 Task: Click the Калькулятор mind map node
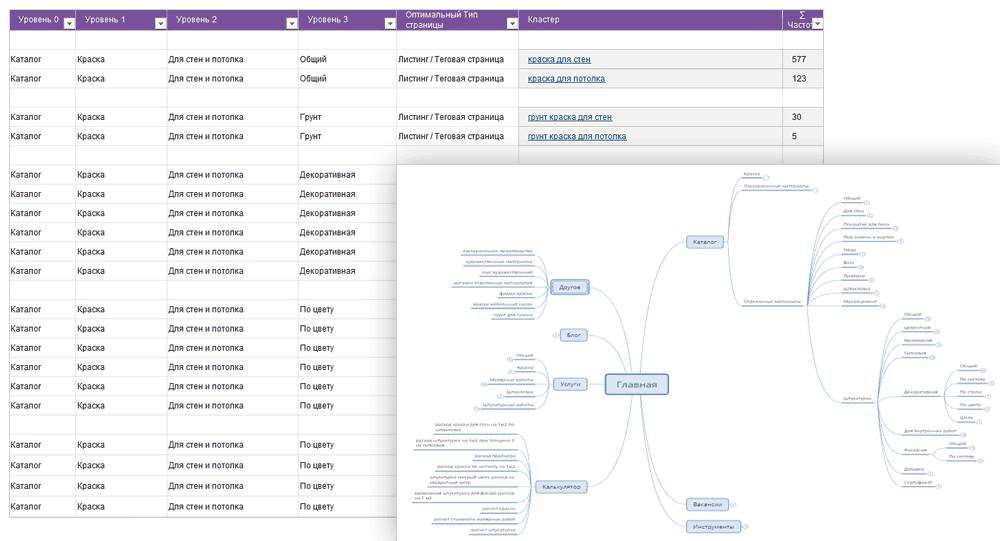pyautogui.click(x=560, y=487)
